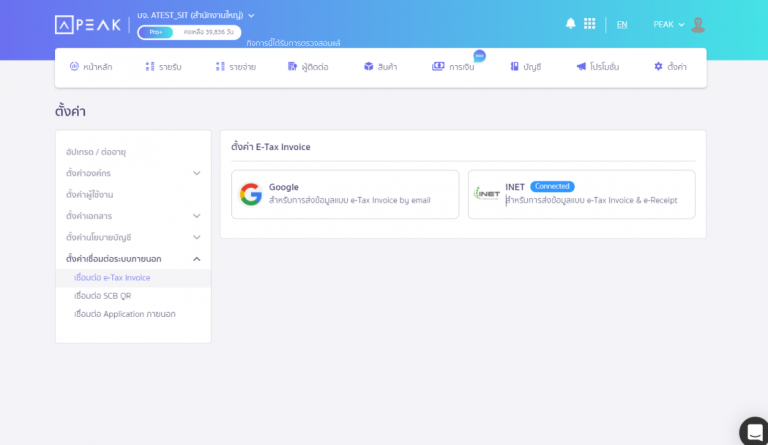Expand ตั้งค่าองค์กร sidebar section
This screenshot has height=445, width=768.
pos(196,173)
